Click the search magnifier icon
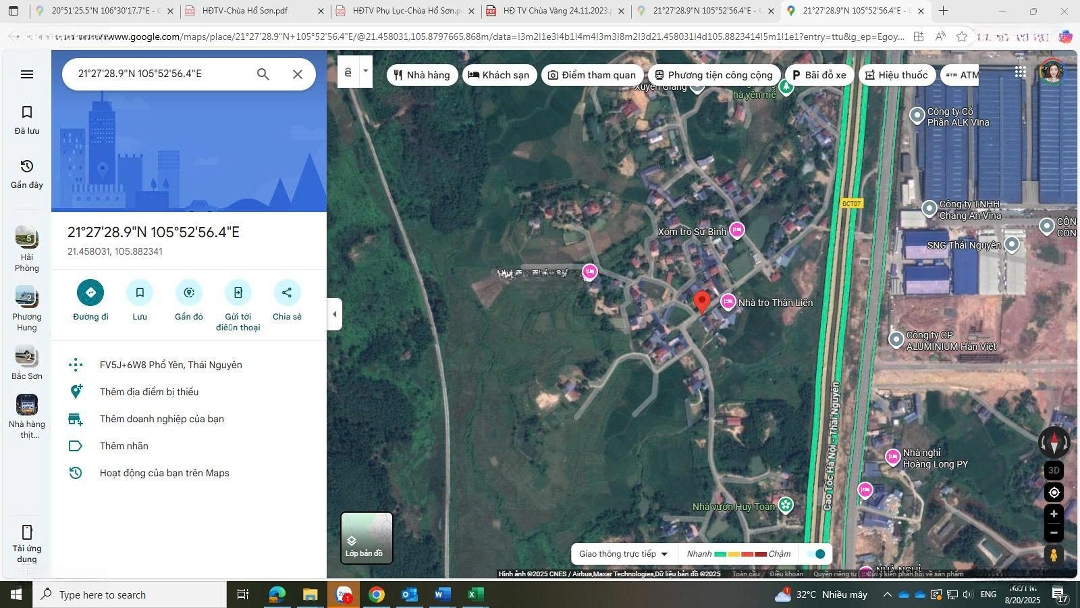The width and height of the screenshot is (1080, 608). click(x=263, y=74)
